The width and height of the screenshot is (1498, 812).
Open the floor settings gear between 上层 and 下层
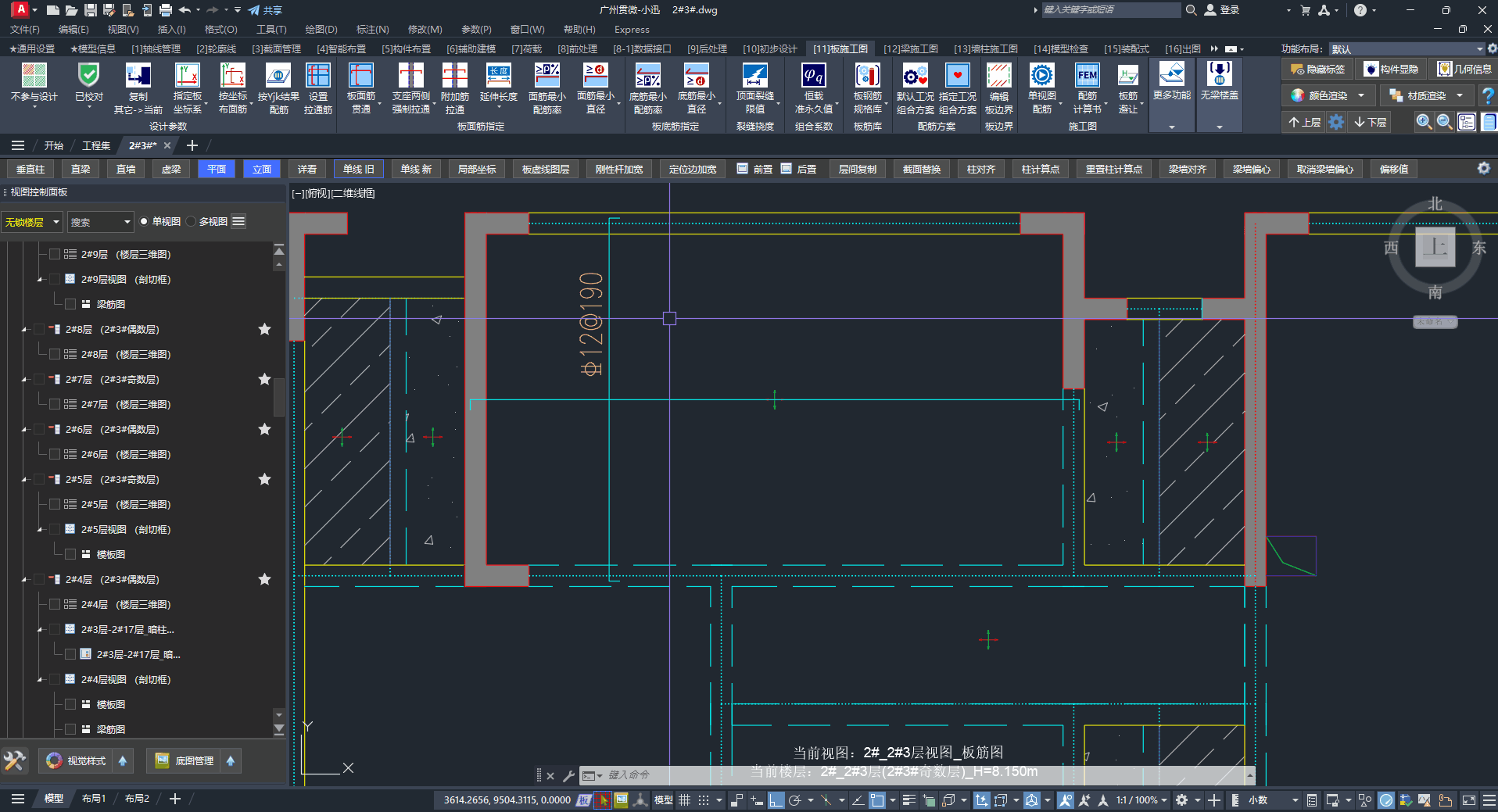pos(1337,122)
